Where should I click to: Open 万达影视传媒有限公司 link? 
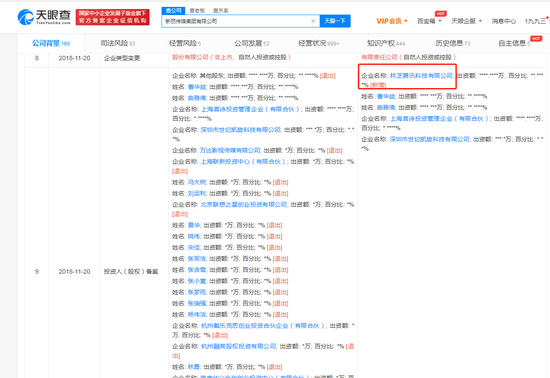[x=230, y=151]
